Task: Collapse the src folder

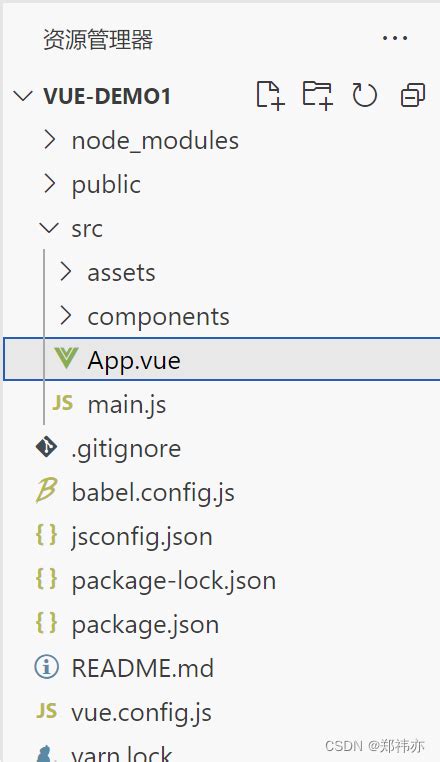Action: (49, 227)
